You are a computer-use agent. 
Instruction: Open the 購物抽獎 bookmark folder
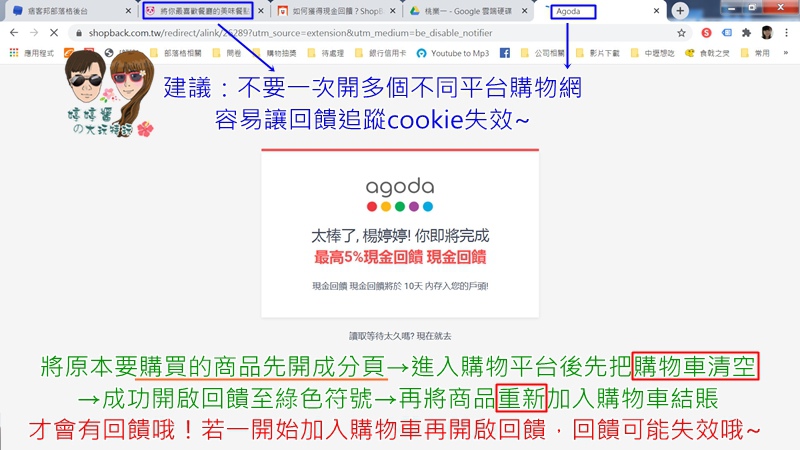pyautogui.click(x=275, y=53)
